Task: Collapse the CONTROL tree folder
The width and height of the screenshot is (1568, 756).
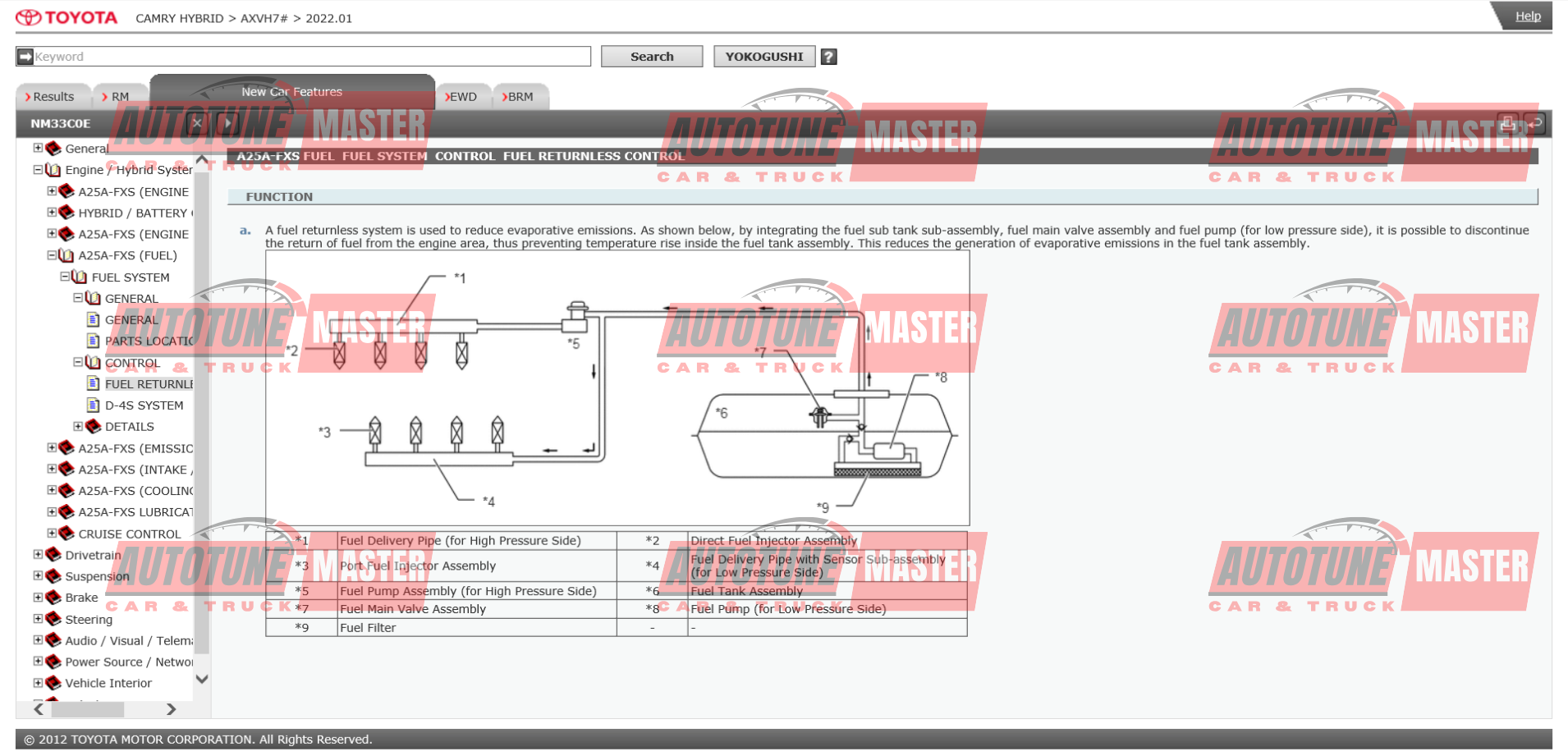Action: [78, 362]
